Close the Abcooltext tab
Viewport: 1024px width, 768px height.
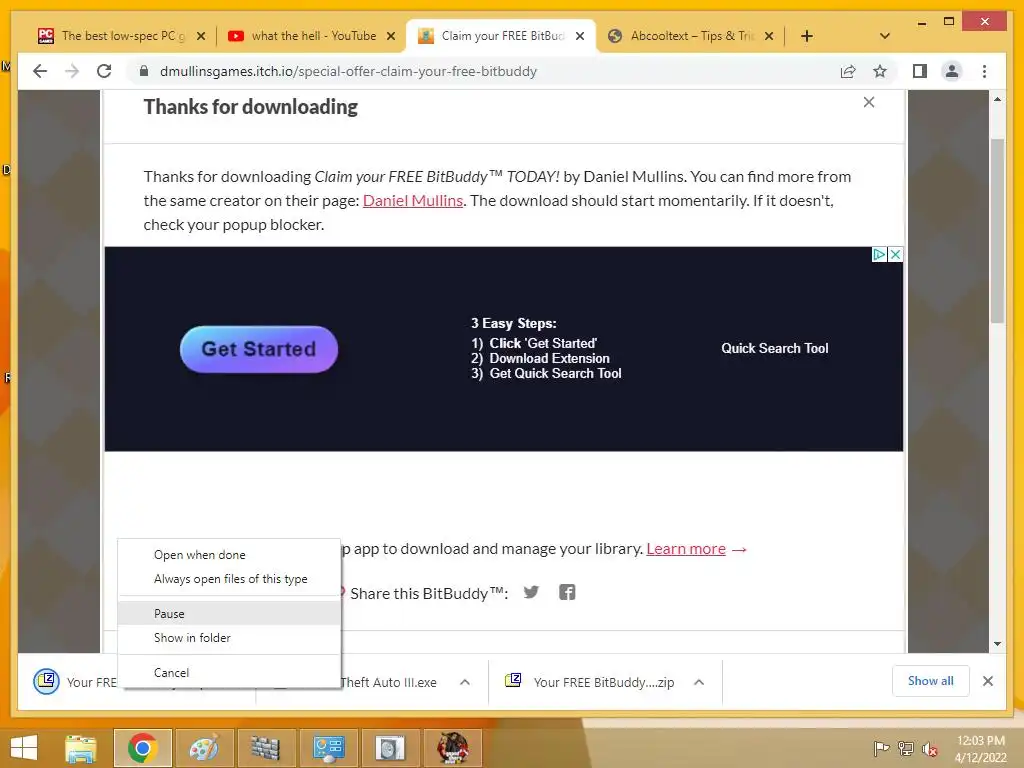(x=769, y=36)
